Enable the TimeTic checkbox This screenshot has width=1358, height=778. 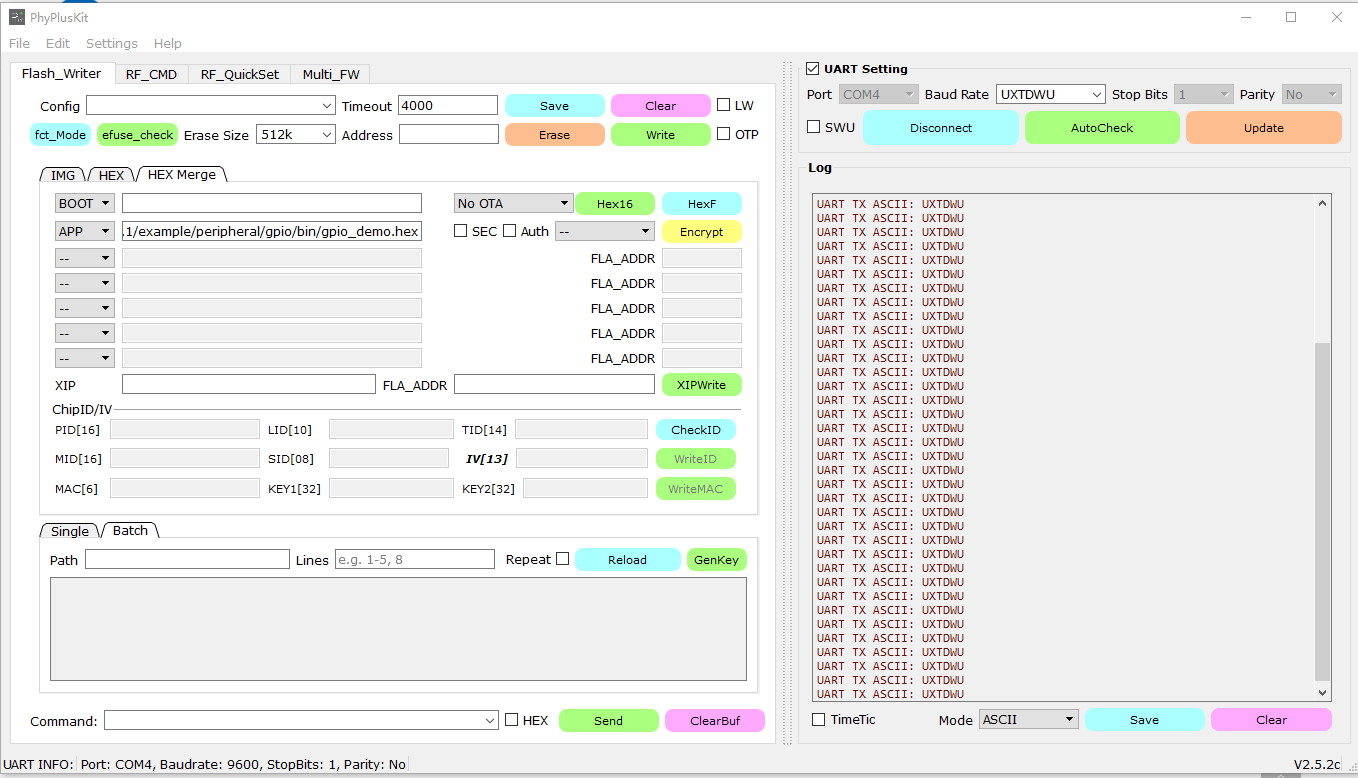click(x=819, y=719)
